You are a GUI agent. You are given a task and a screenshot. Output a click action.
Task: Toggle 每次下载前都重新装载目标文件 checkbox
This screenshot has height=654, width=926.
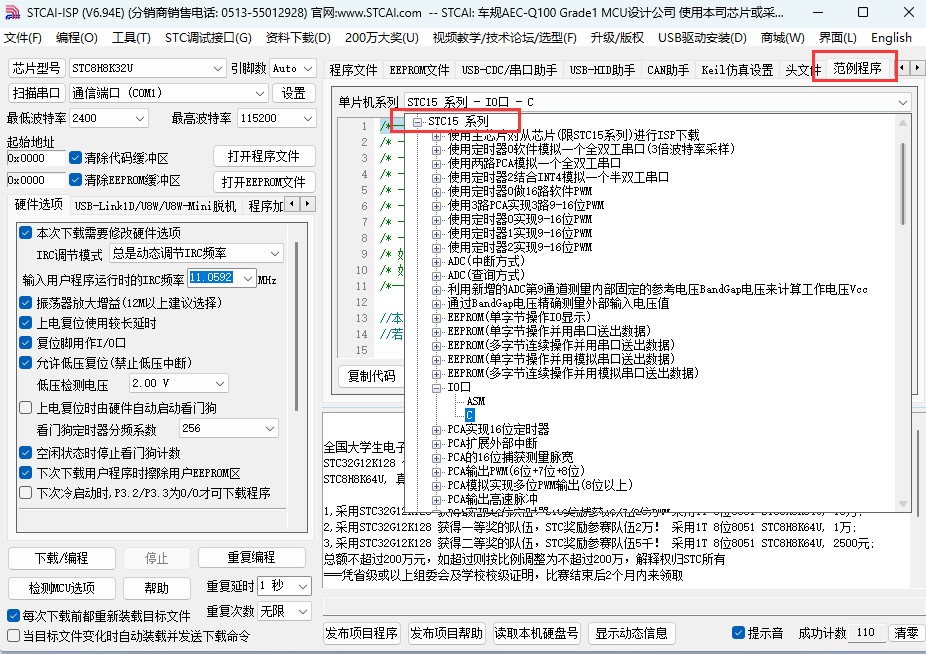(13, 616)
